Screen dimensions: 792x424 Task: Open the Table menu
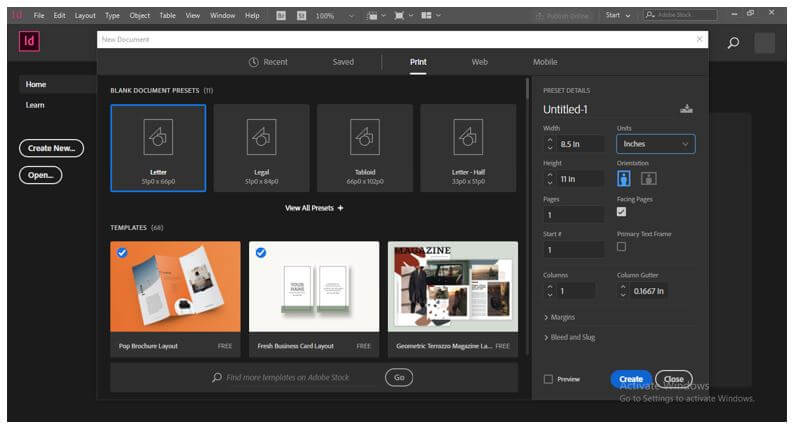pyautogui.click(x=168, y=16)
